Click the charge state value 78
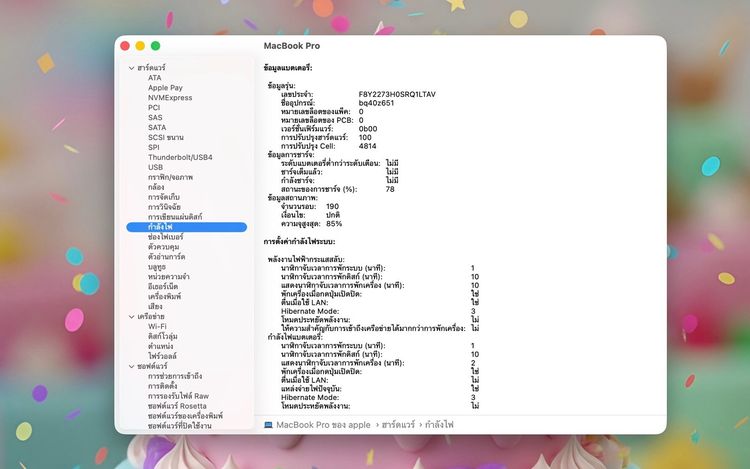 point(390,189)
